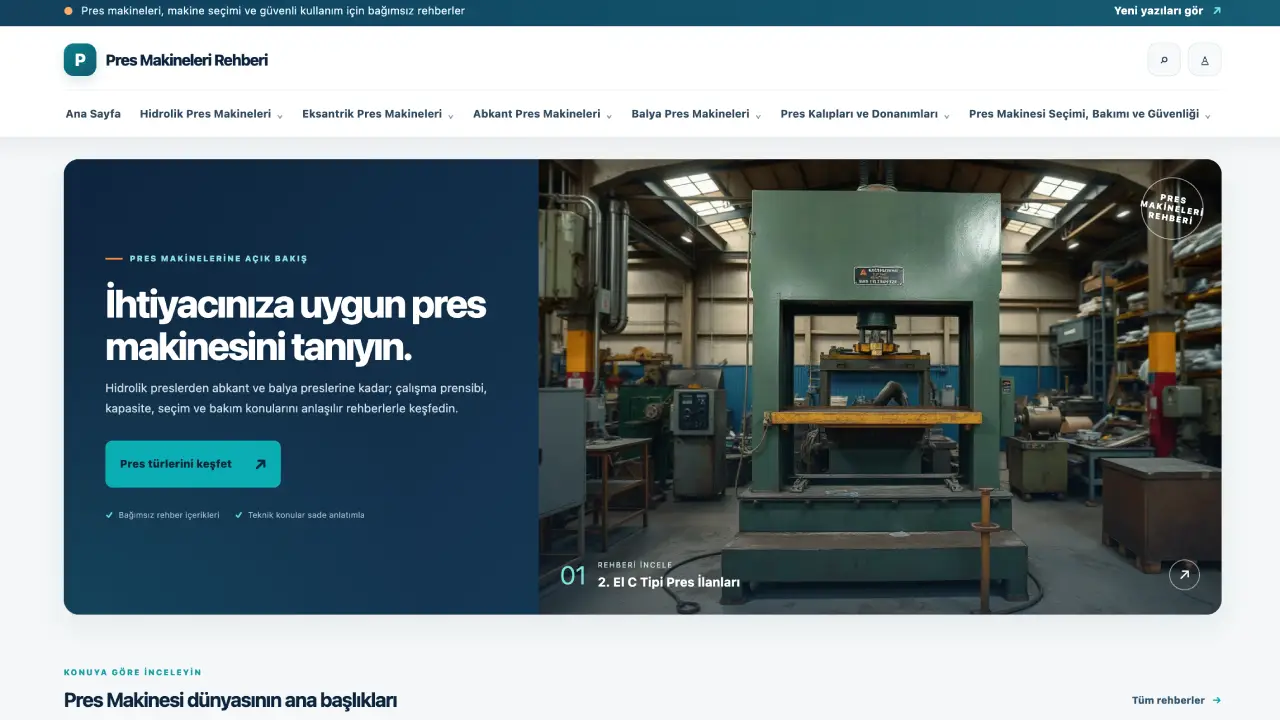Click the round arrow button on hero image
Screen dimensions: 1280x720
click(1184, 575)
